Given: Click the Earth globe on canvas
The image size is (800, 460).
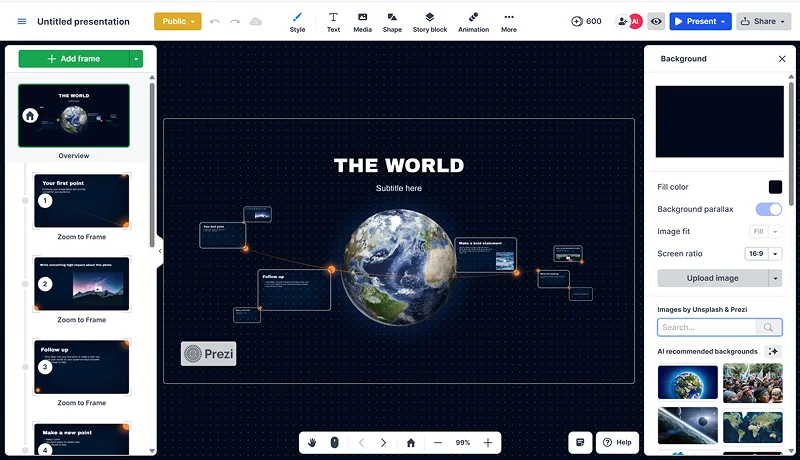Looking at the screenshot, I should click(x=398, y=267).
